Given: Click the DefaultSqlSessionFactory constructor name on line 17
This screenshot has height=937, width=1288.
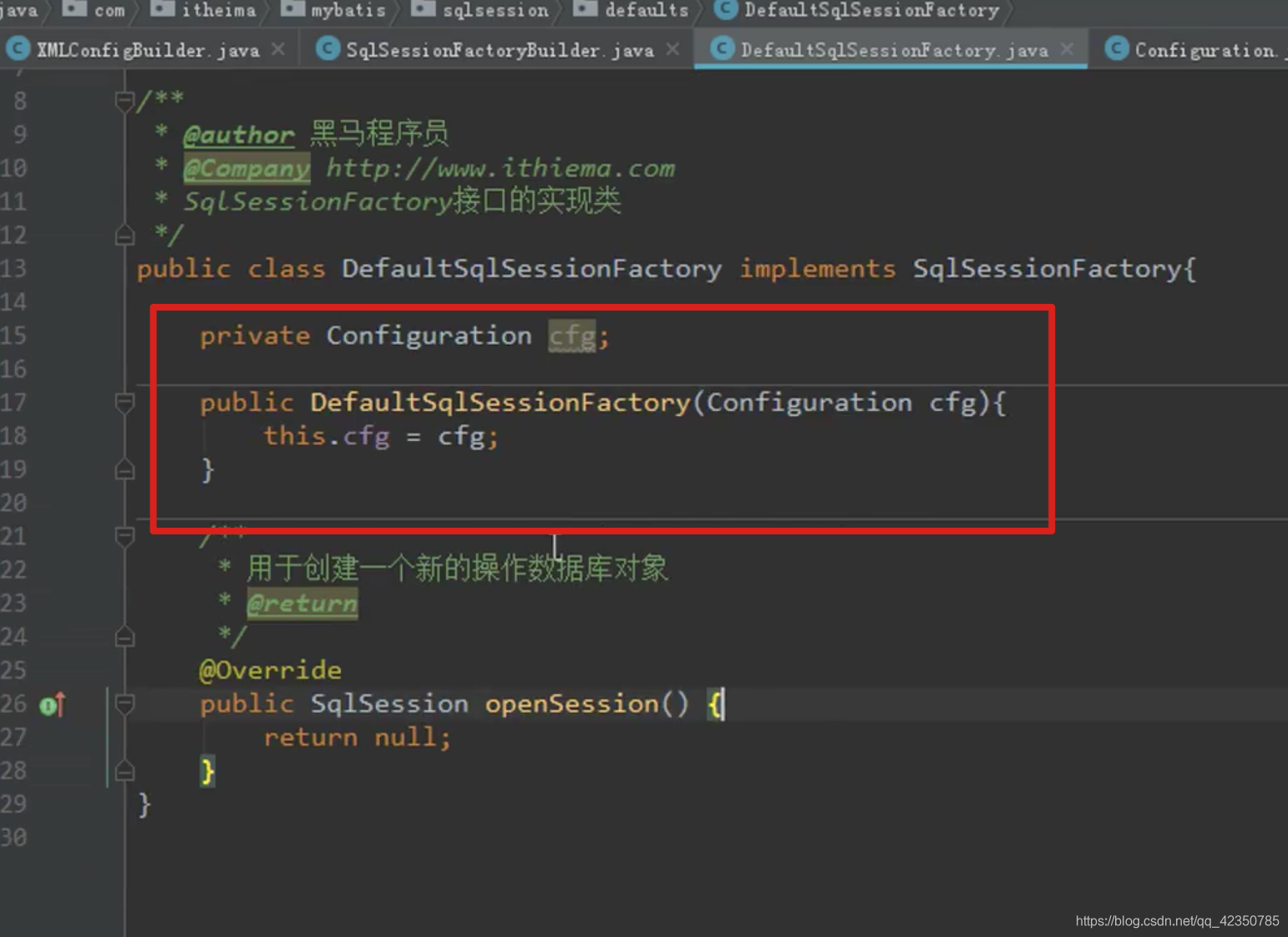Looking at the screenshot, I should 500,403.
